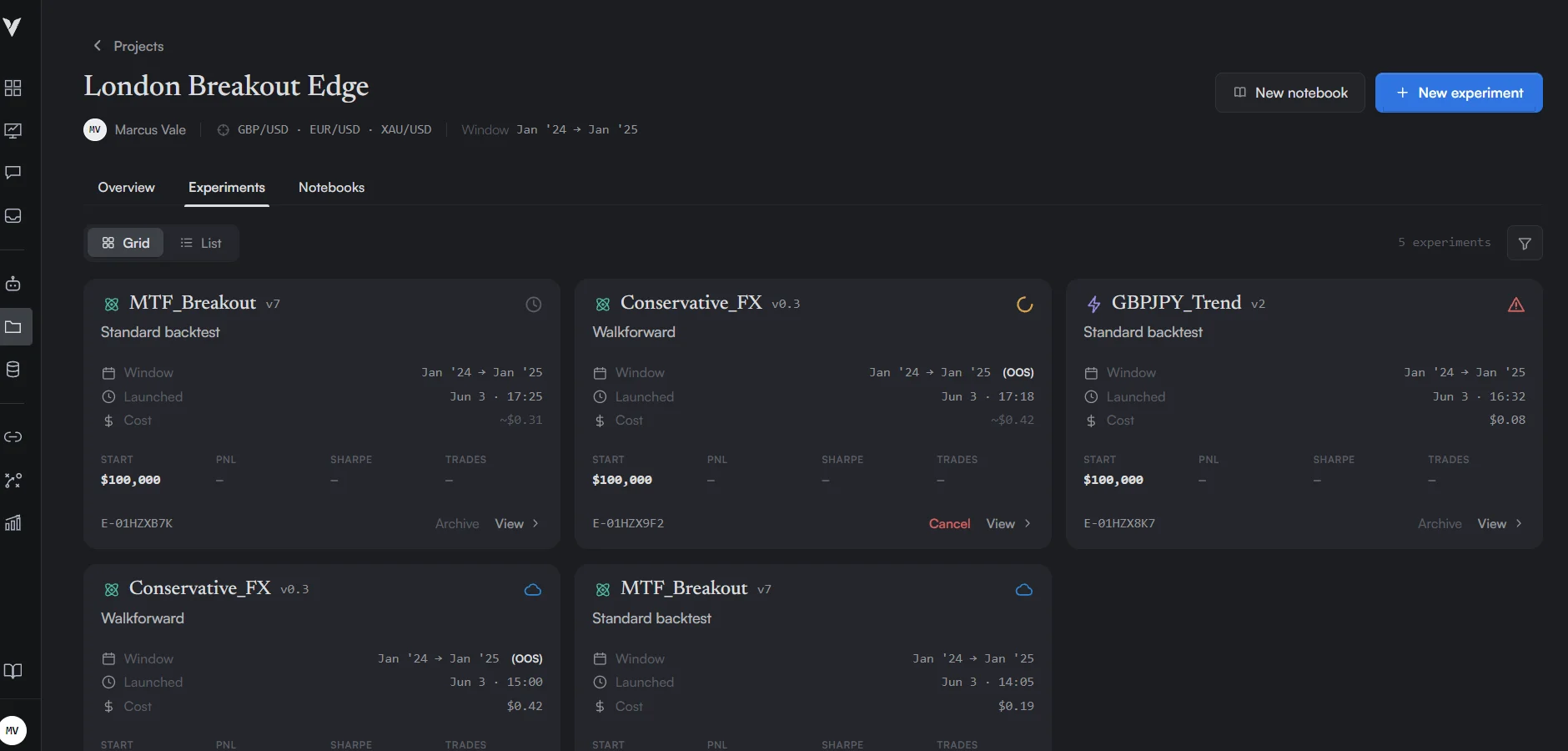Viewport: 1568px width, 751px height.
Task: Switch to the Overview tab
Action: (x=127, y=188)
